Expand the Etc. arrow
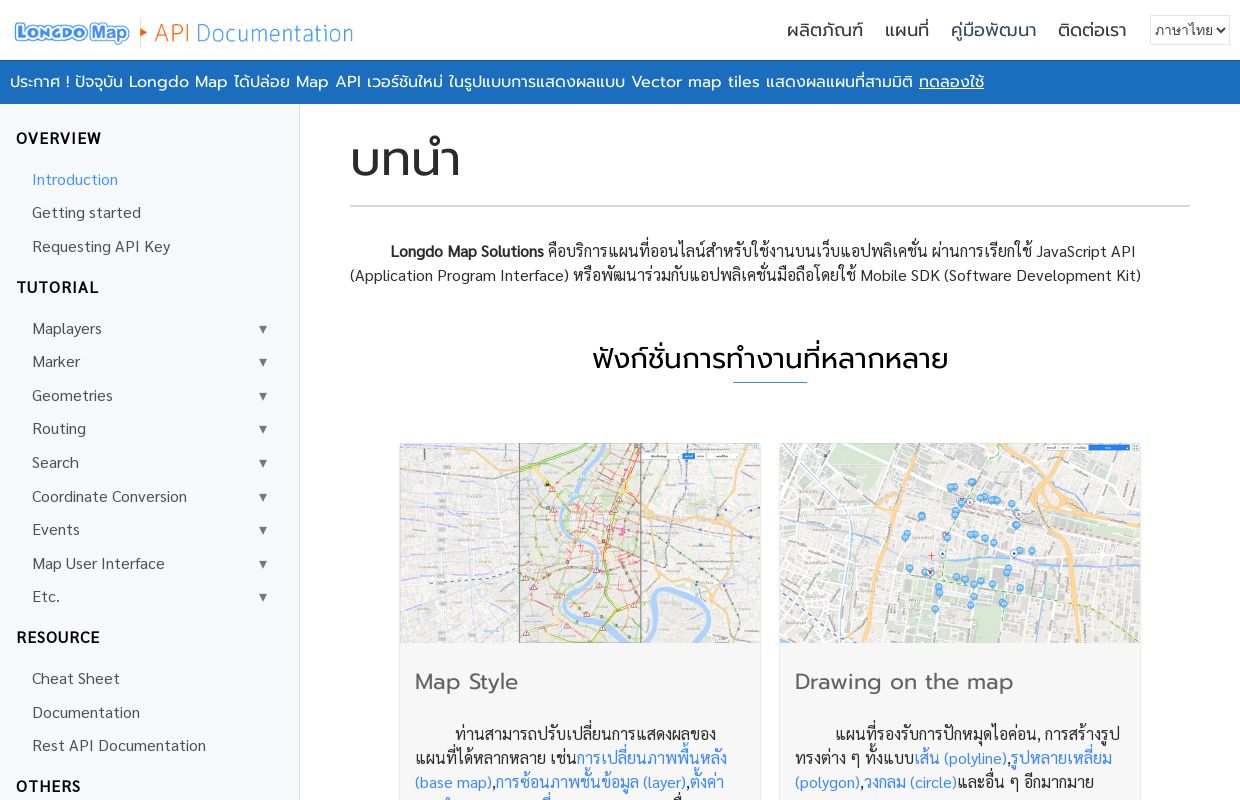 263,597
